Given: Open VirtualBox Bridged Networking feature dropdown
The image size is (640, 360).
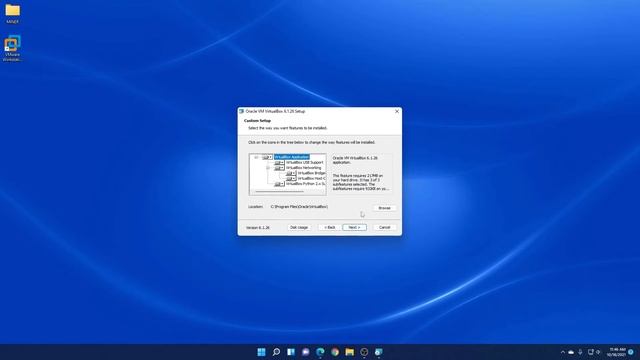Looking at the screenshot, I should 291,173.
